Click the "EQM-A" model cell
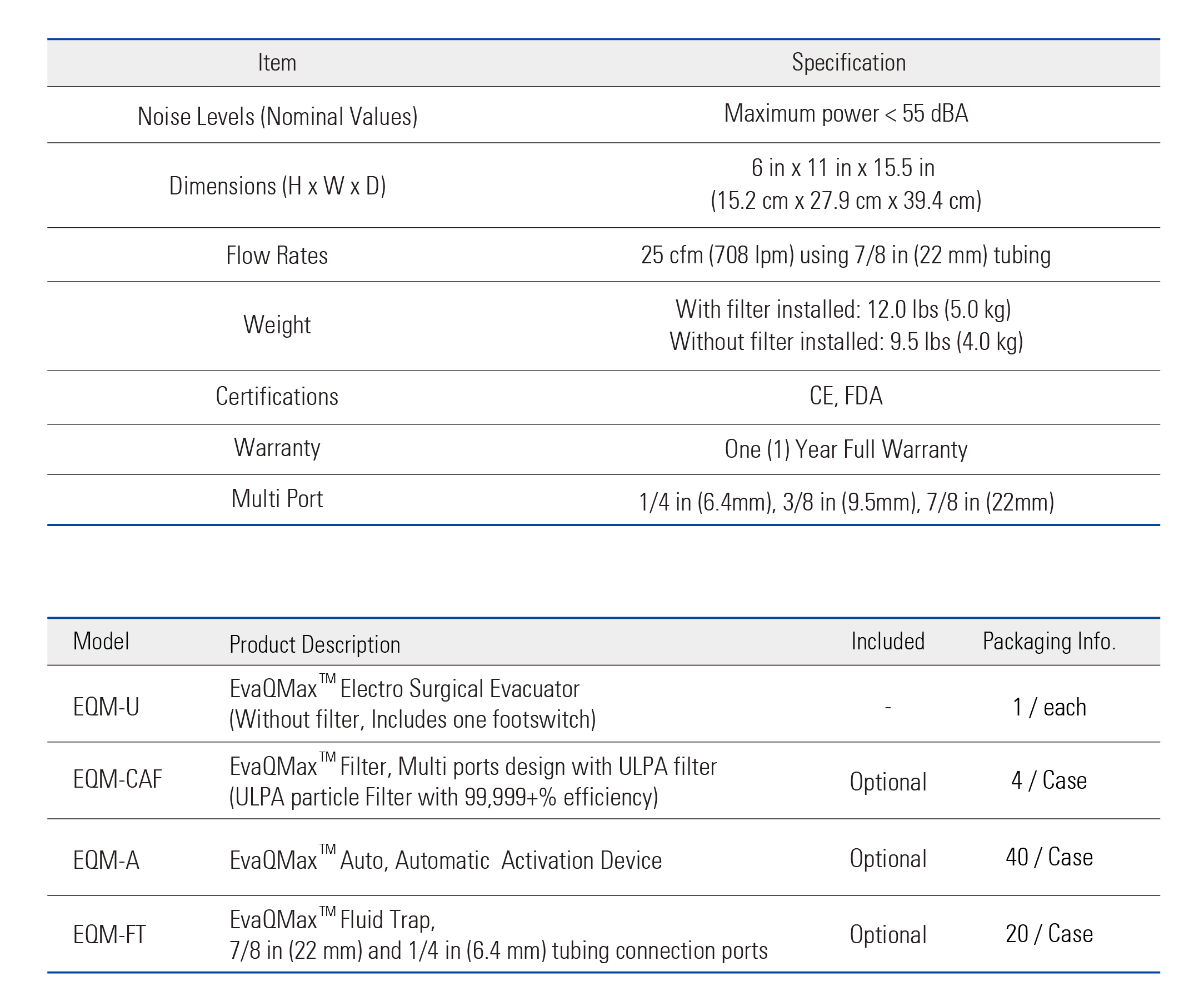This screenshot has width=1204, height=1006. 106,860
